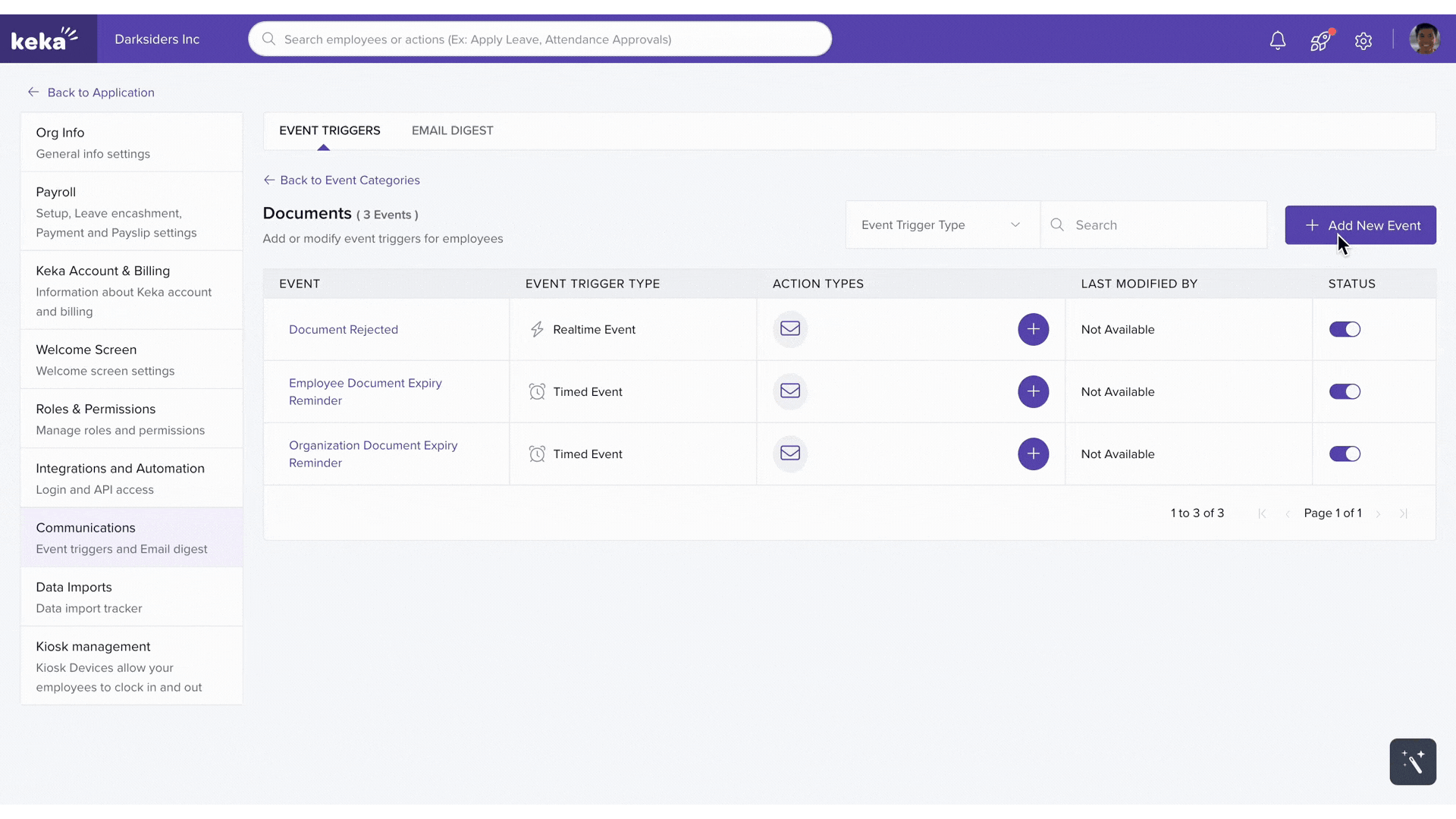Click the Add New Event button
The width and height of the screenshot is (1456, 819).
pos(1360,225)
